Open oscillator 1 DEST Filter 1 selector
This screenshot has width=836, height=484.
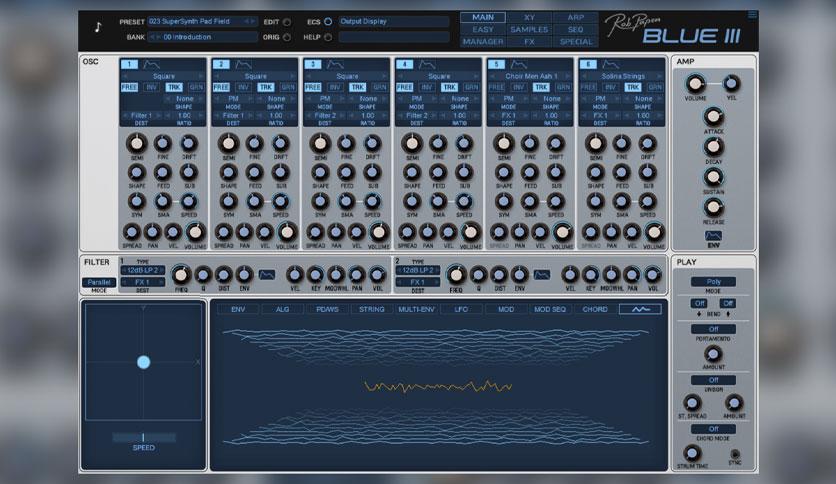tap(142, 115)
